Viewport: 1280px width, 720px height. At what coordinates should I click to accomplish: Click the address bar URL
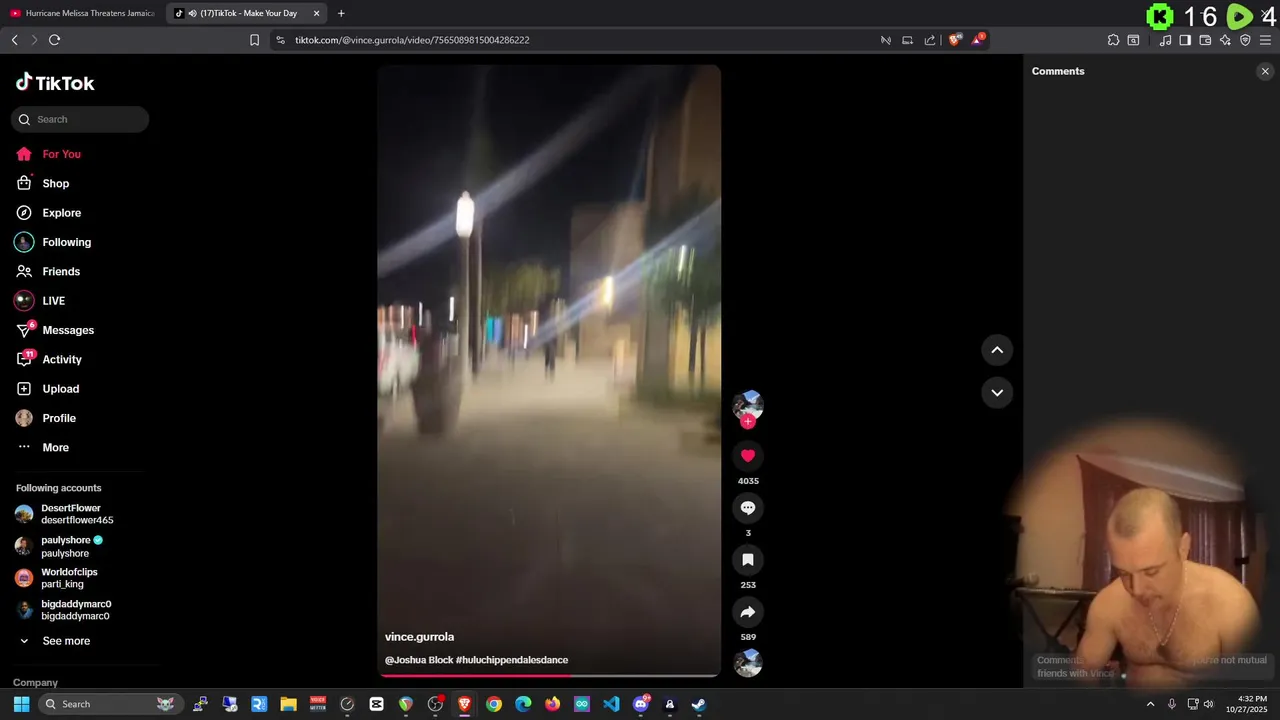[x=412, y=40]
